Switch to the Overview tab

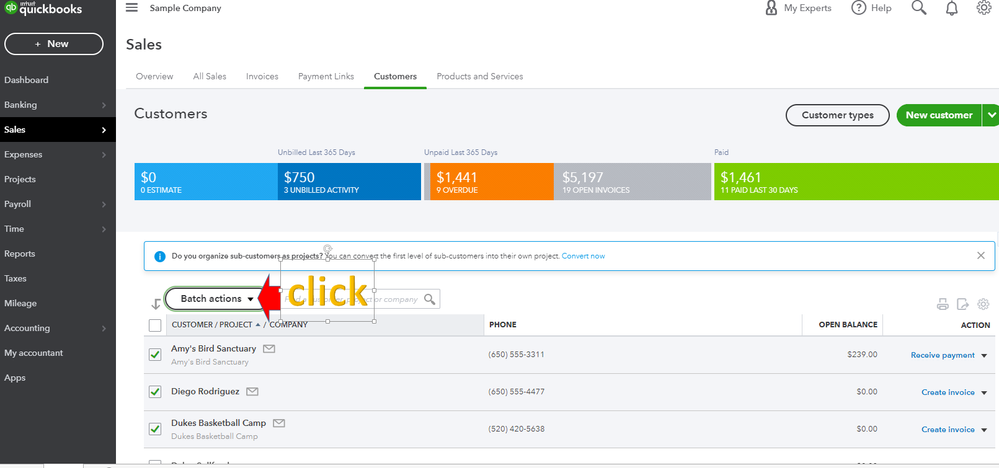[x=154, y=76]
